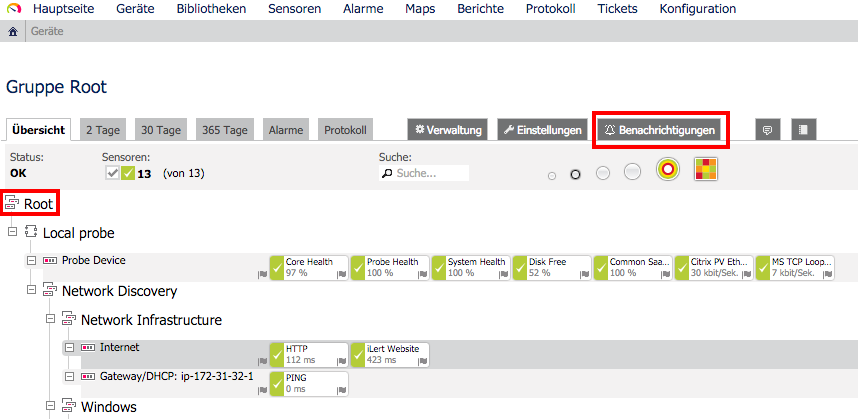Open the Sensoren menu

pos(294,9)
